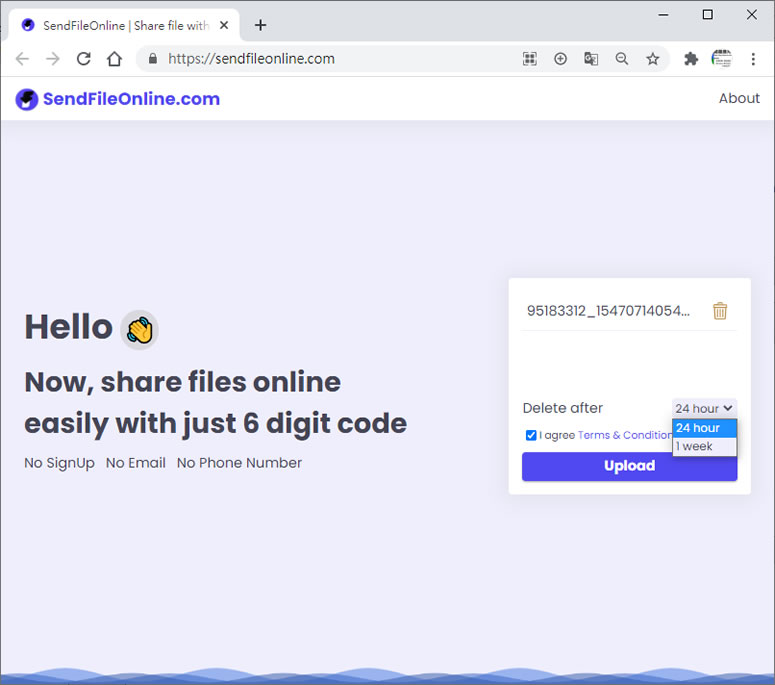Viewport: 775px width, 685px height.
Task: Uncheck the I agree checkbox
Action: [531, 435]
